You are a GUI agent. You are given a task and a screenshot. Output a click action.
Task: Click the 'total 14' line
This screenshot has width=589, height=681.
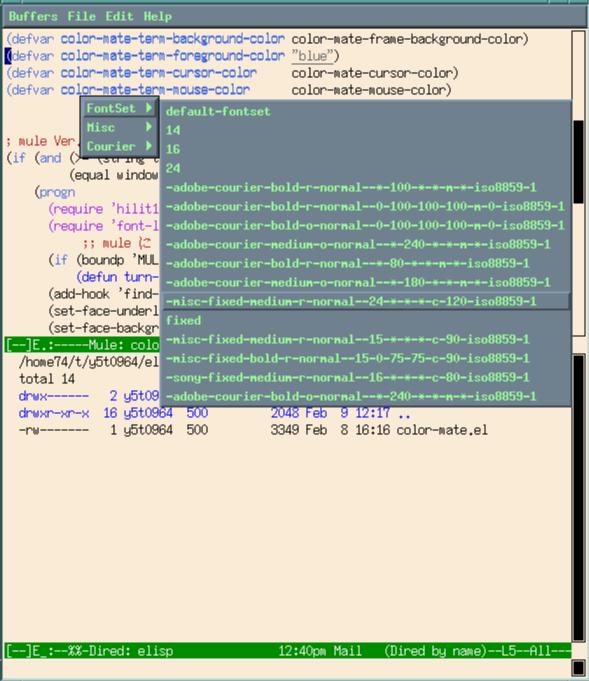[x=47, y=379]
